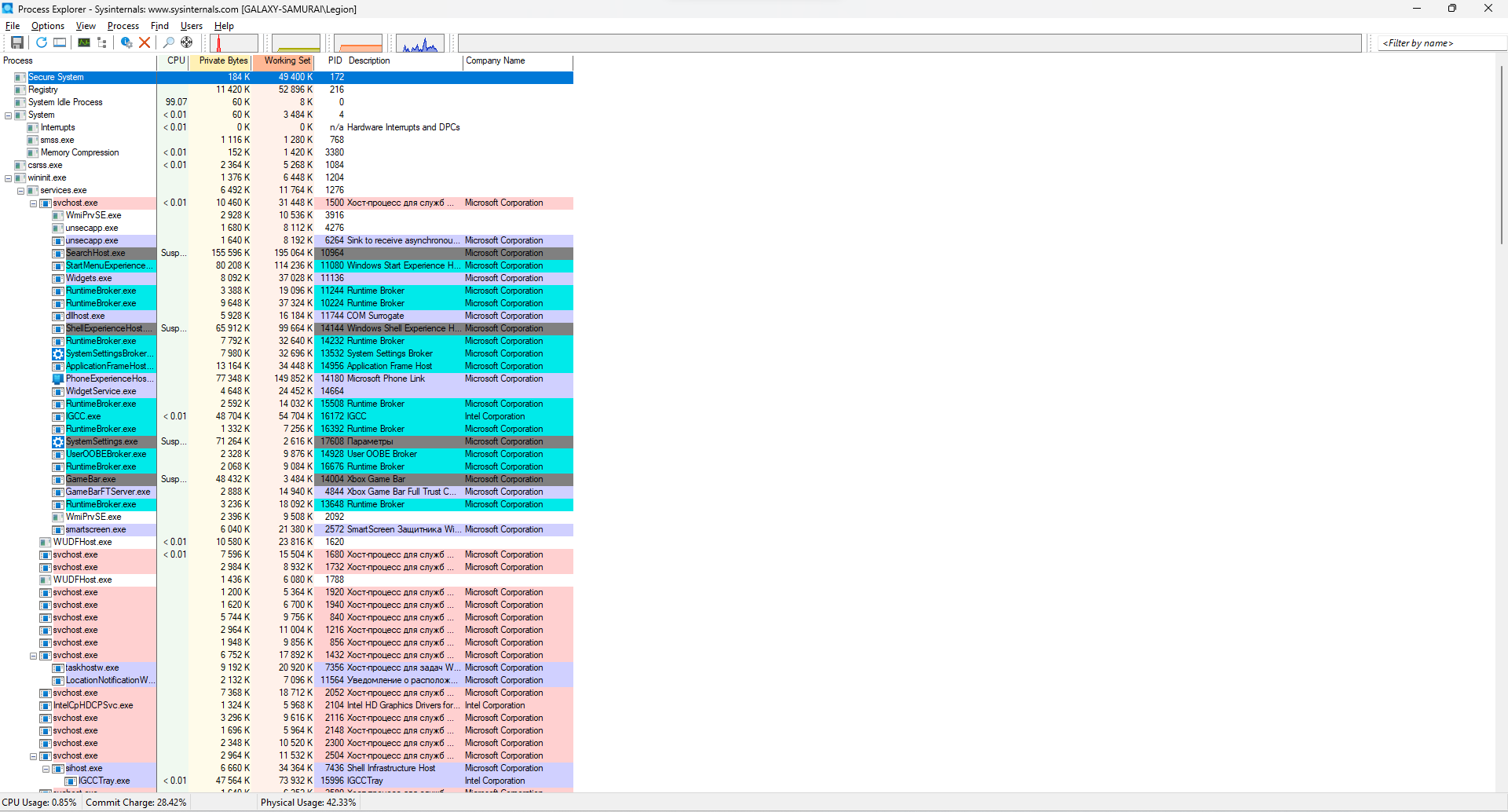Image resolution: width=1508 pixels, height=812 pixels.
Task: Click the magnifier Find Handle or DLL icon
Action: 168,42
